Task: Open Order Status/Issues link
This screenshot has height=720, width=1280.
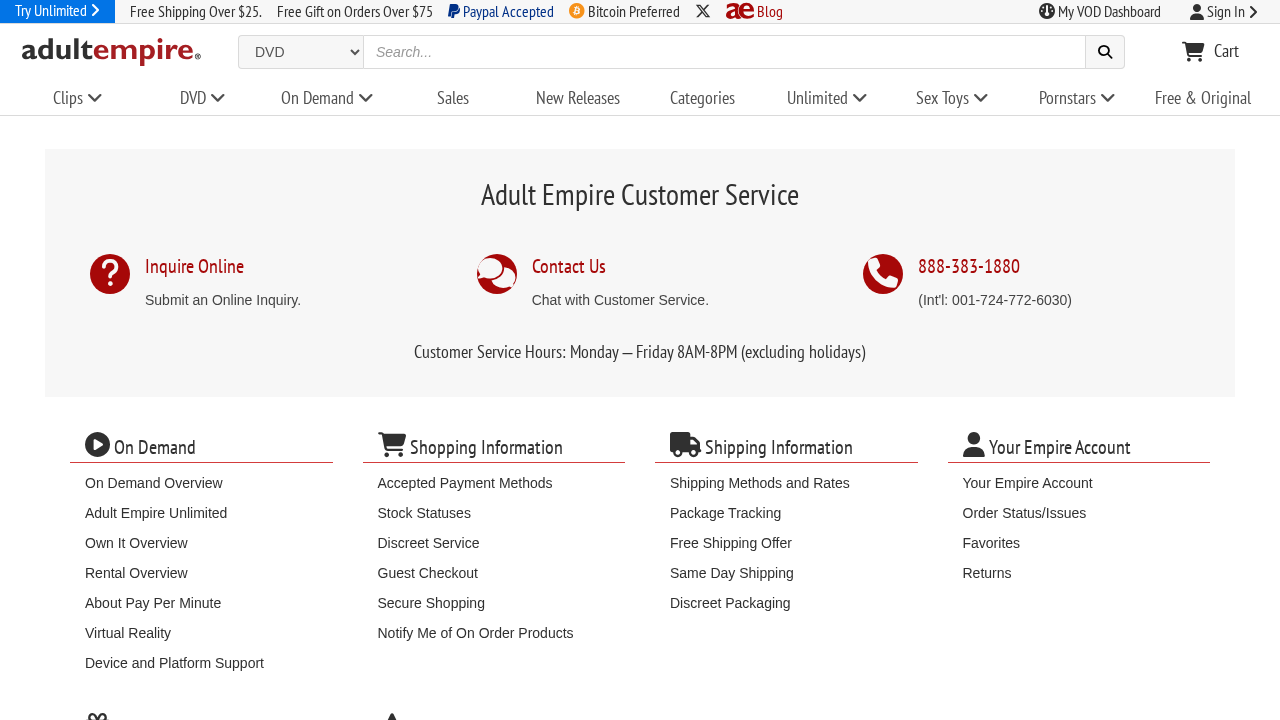Action: click(x=1024, y=513)
